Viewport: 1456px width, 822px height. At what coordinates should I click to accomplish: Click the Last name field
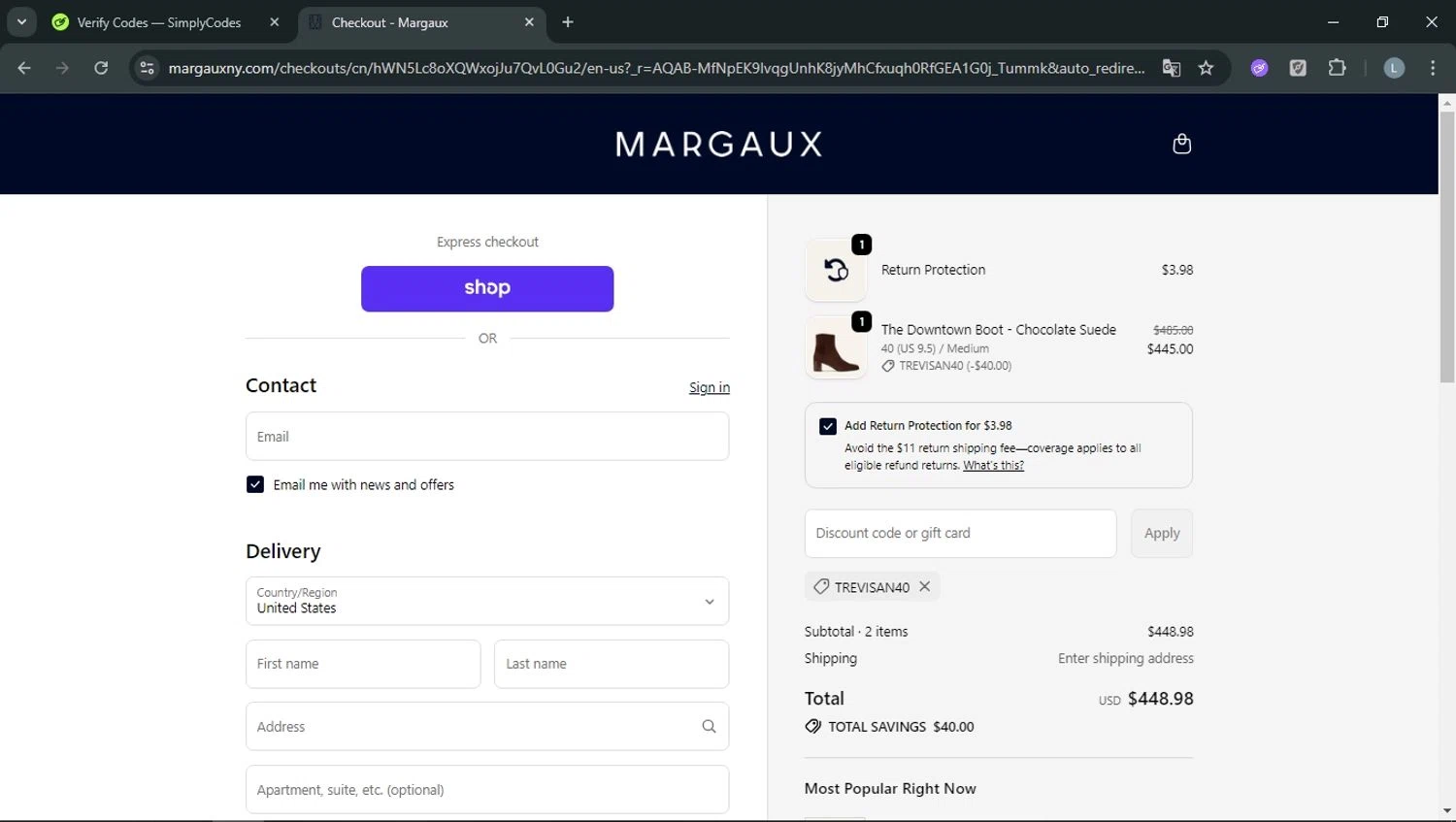[612, 664]
